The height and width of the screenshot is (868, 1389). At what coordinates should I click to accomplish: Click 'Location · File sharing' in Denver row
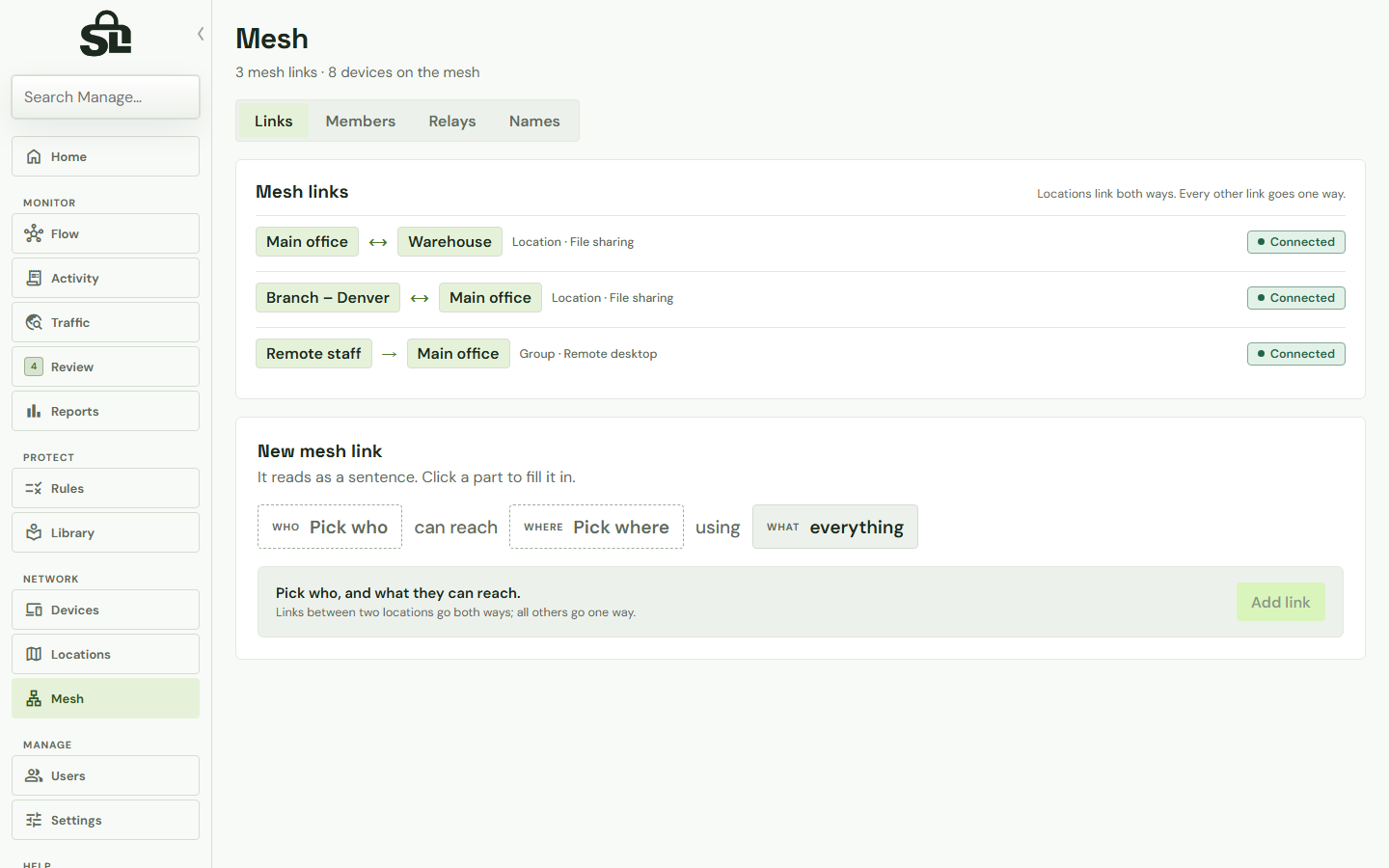coord(613,298)
